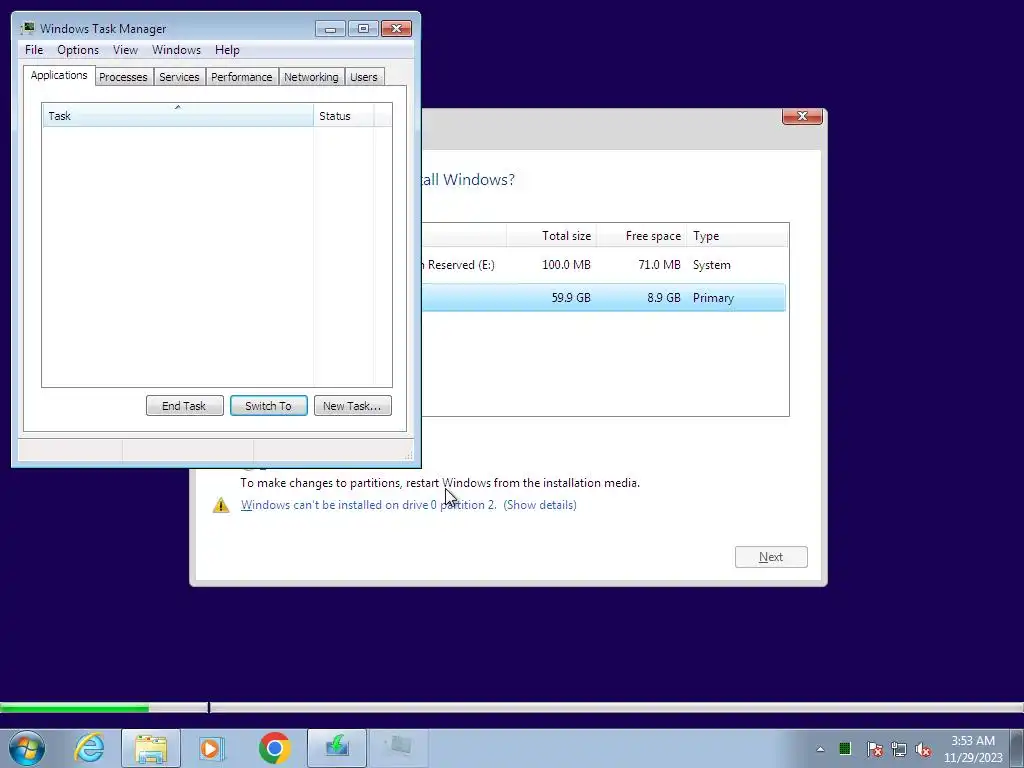This screenshot has width=1024, height=768.
Task: Select the Windows setup taskbar item
Action: [337, 748]
